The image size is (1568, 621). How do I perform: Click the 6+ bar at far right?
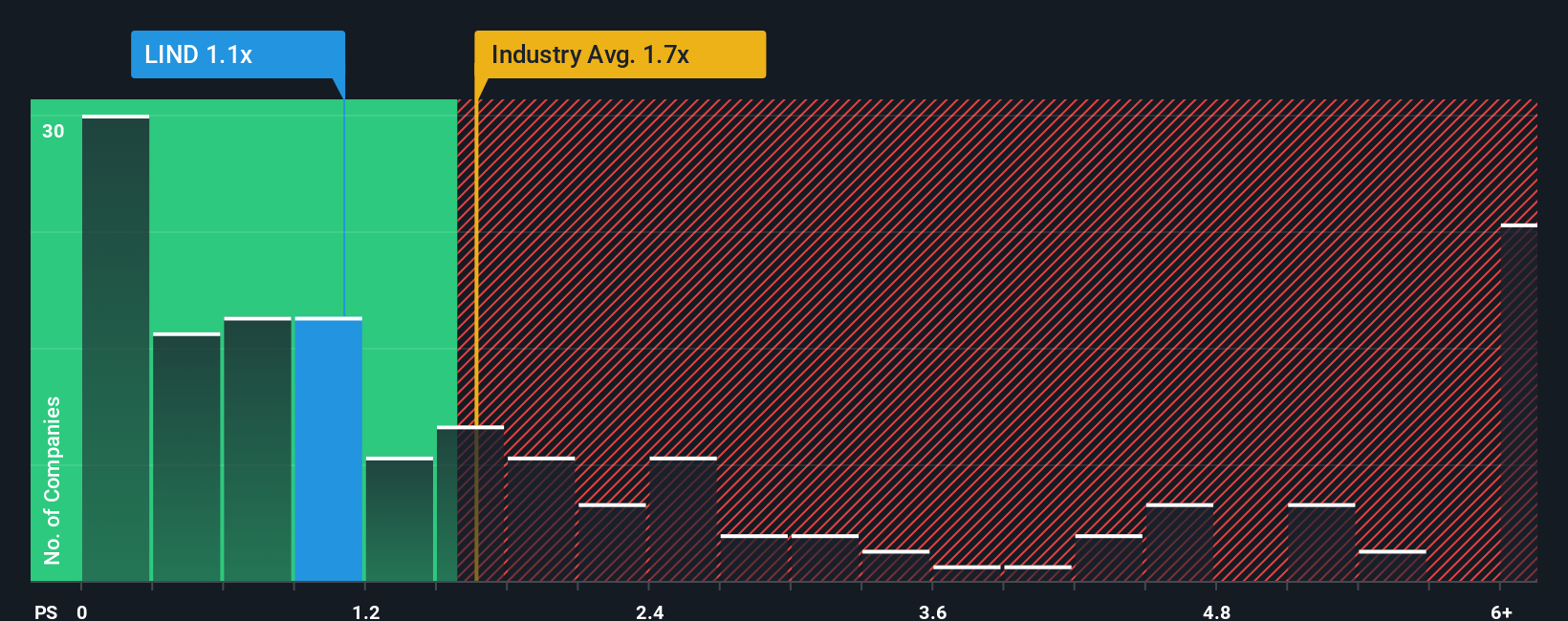tap(1519, 402)
